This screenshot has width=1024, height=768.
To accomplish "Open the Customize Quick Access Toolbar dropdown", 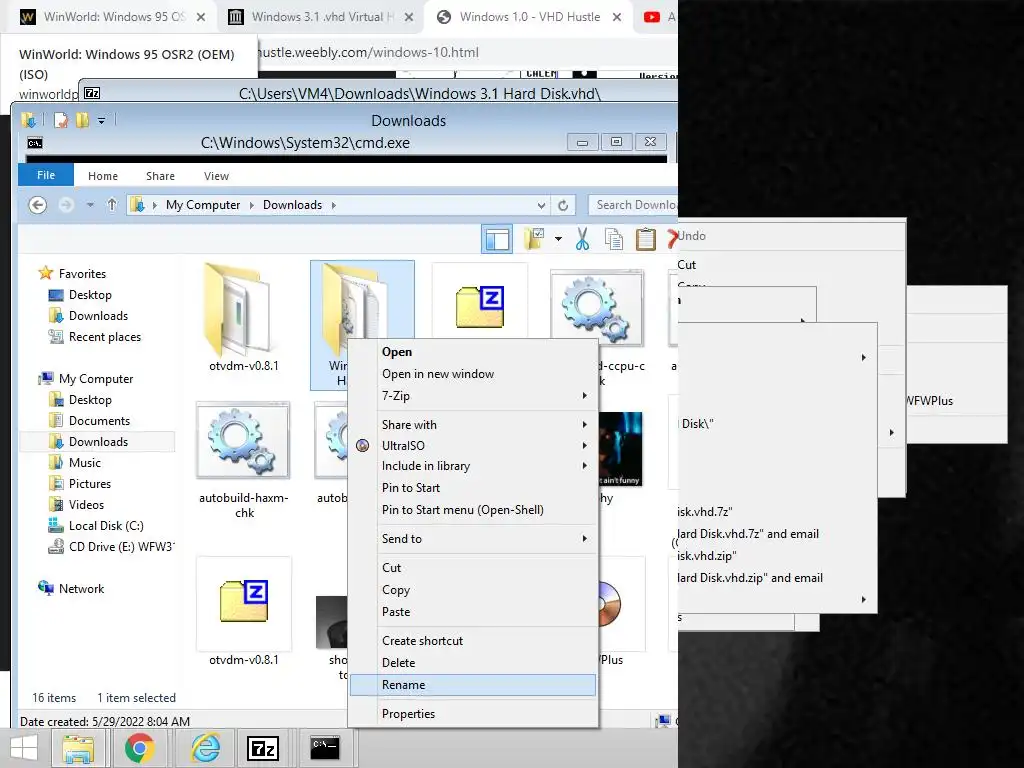I will tap(101, 120).
